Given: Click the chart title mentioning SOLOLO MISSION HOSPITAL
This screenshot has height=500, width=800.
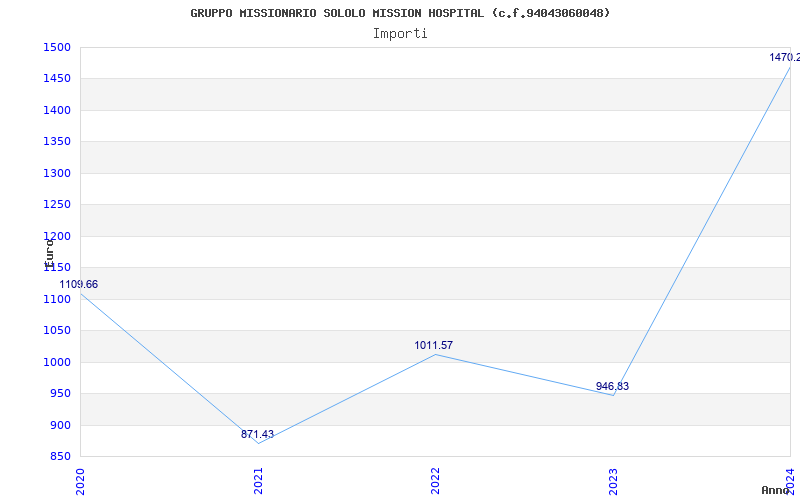Looking at the screenshot, I should [x=400, y=13].
